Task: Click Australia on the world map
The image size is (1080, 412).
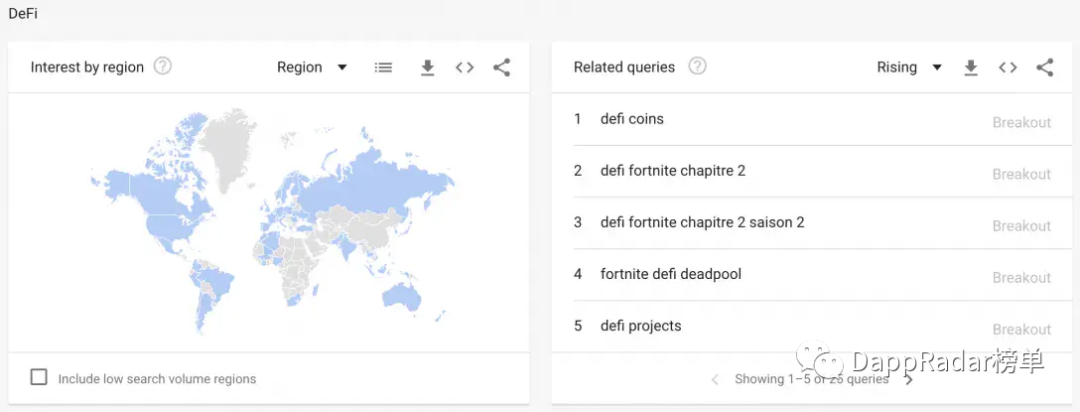Action: tap(402, 296)
